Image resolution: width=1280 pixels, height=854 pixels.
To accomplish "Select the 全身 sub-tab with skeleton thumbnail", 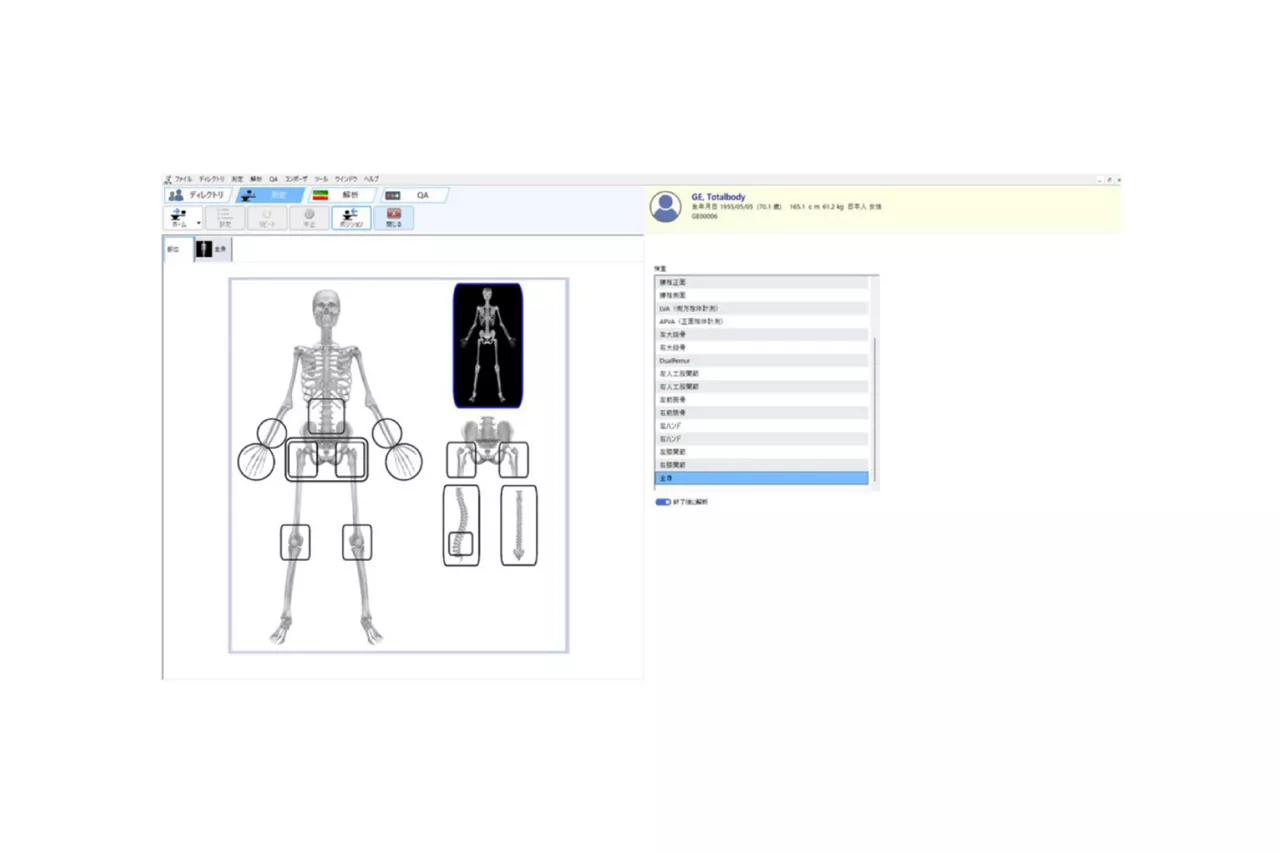I will (x=213, y=249).
